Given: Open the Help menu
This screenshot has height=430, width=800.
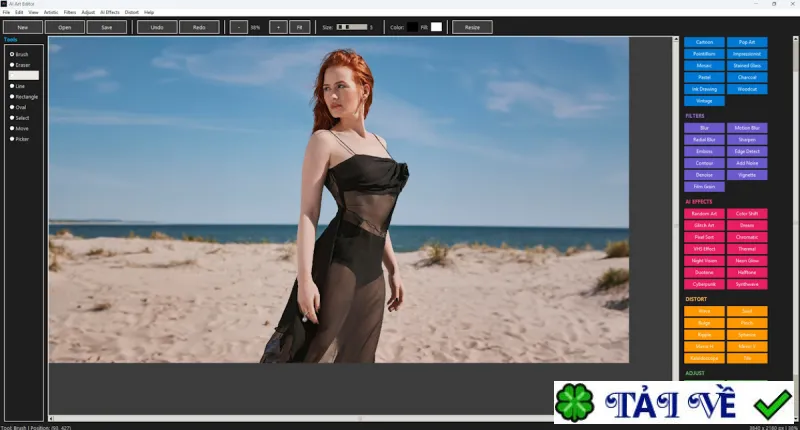Looking at the screenshot, I should (149, 12).
